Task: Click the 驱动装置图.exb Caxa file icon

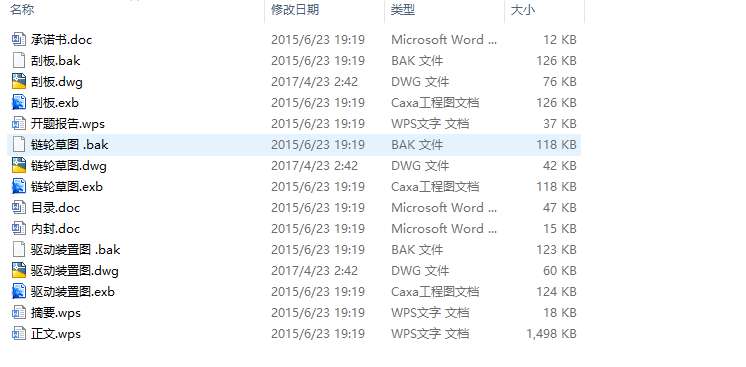Action: point(19,291)
